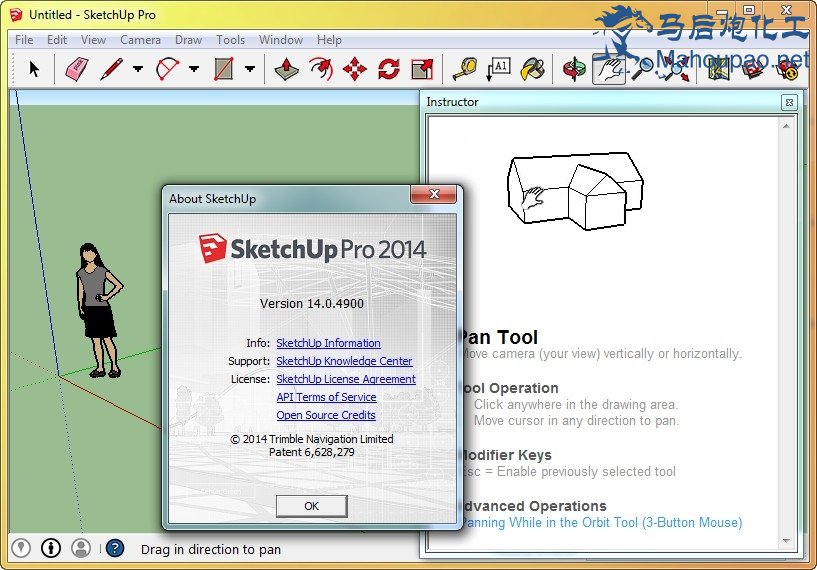Select the Paint Bucket tool

(533, 69)
